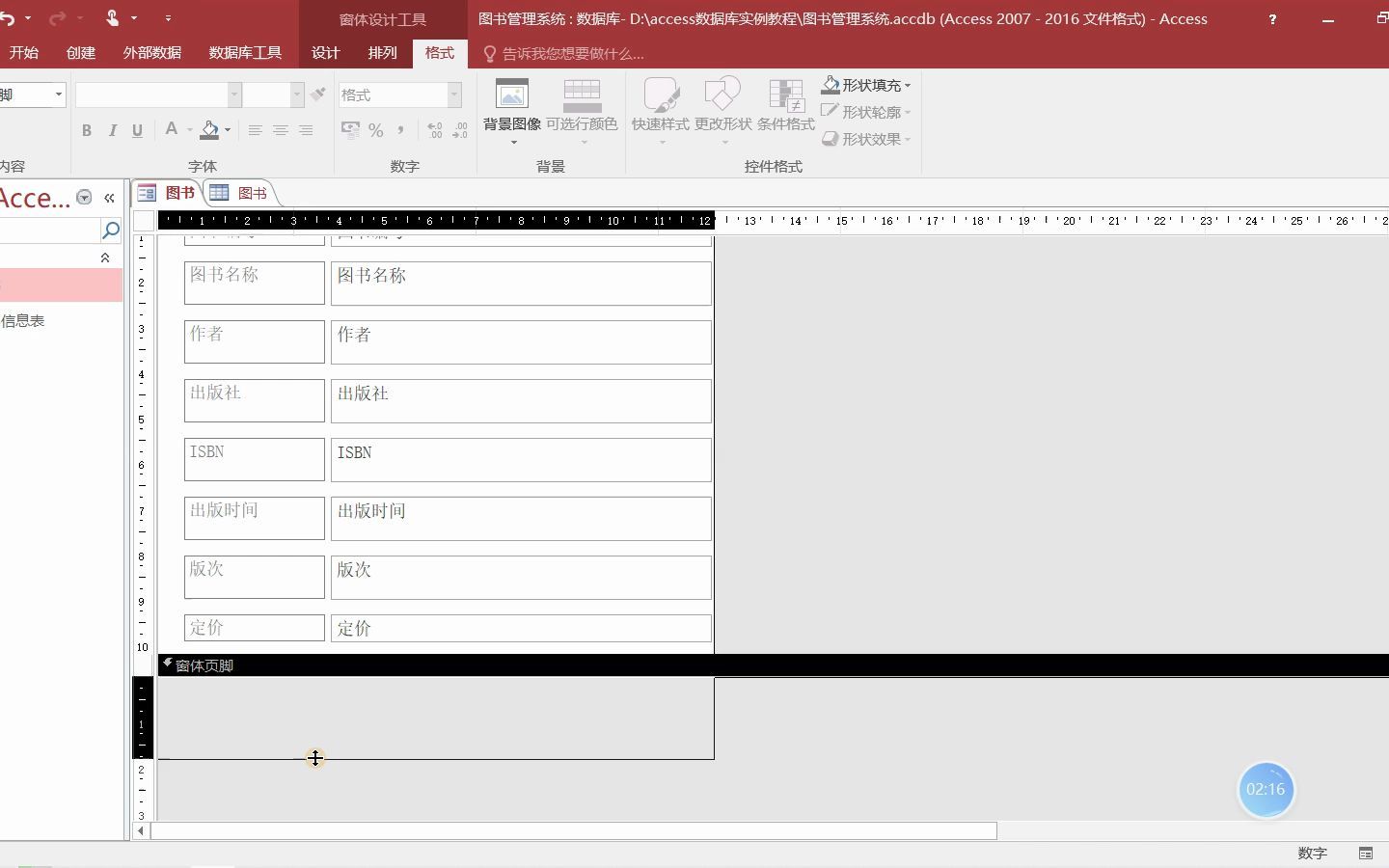Expand 形状效果 shape effects menu
The width and height of the screenshot is (1389, 868).
pyautogui.click(x=865, y=139)
